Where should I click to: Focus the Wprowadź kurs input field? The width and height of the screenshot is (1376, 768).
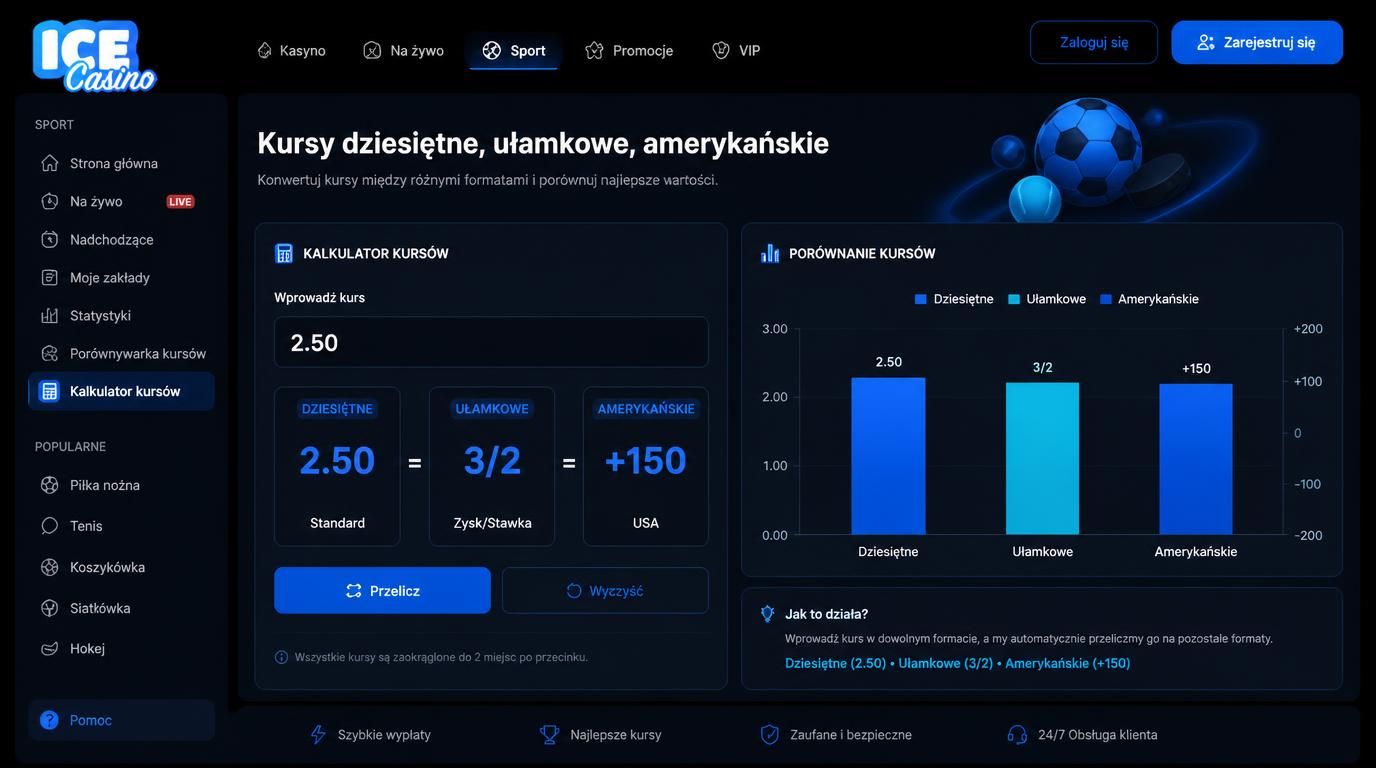pyautogui.click(x=491, y=342)
